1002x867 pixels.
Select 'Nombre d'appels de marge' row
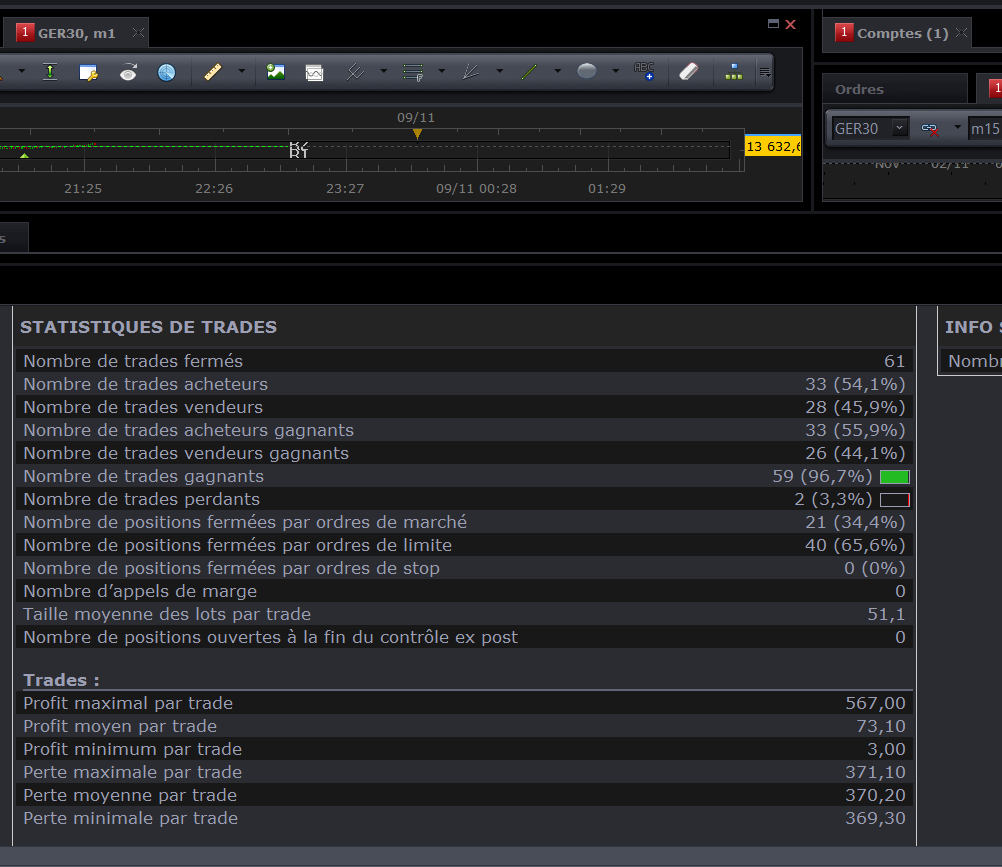(465, 591)
